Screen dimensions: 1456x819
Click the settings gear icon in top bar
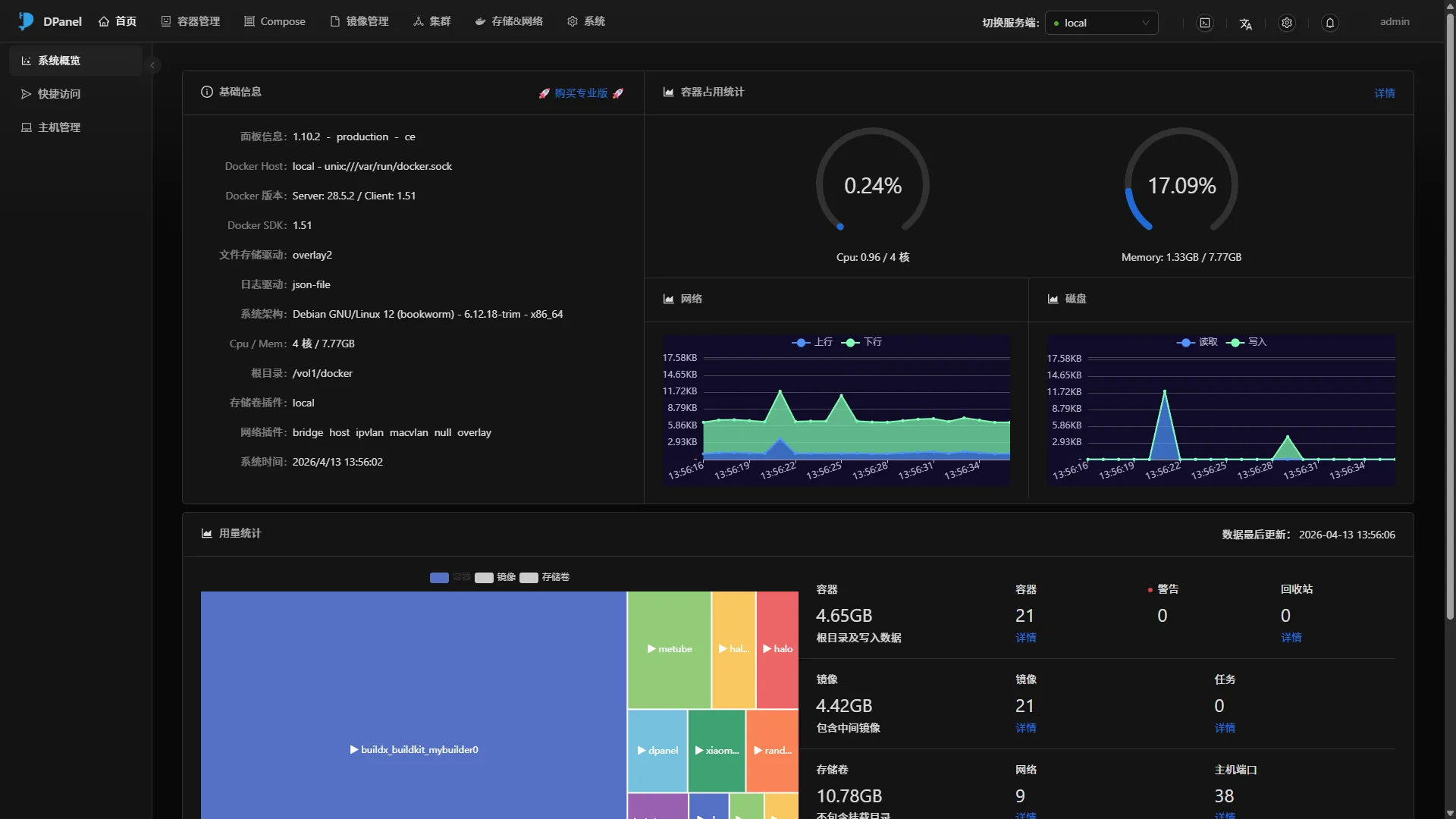click(1287, 22)
